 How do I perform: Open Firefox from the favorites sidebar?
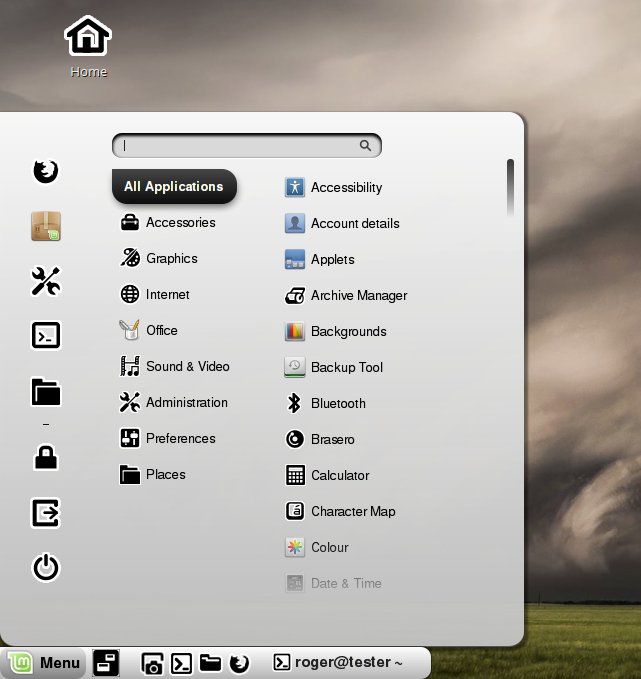click(46, 171)
